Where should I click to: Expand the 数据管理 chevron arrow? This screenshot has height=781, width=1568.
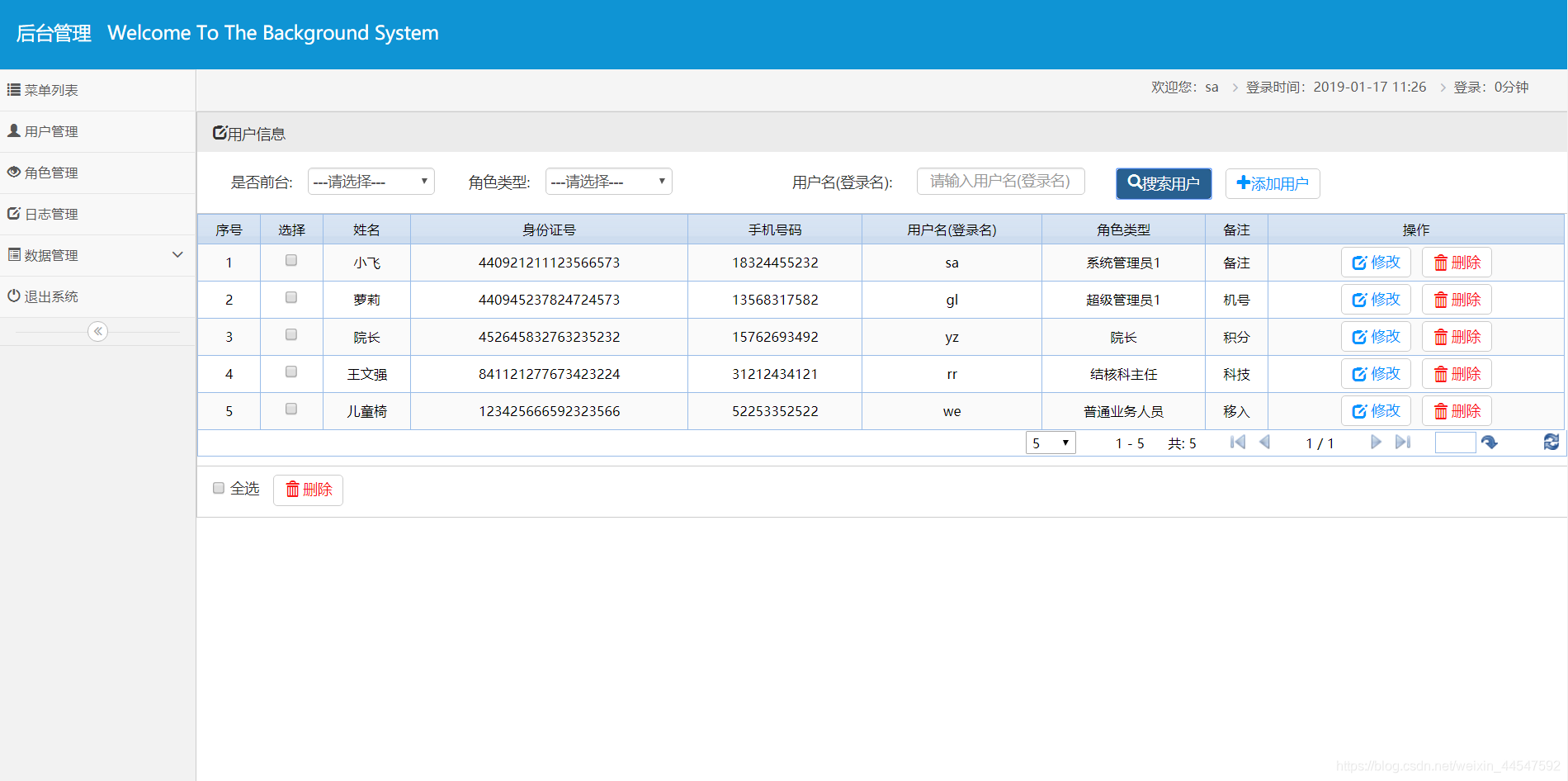[177, 255]
